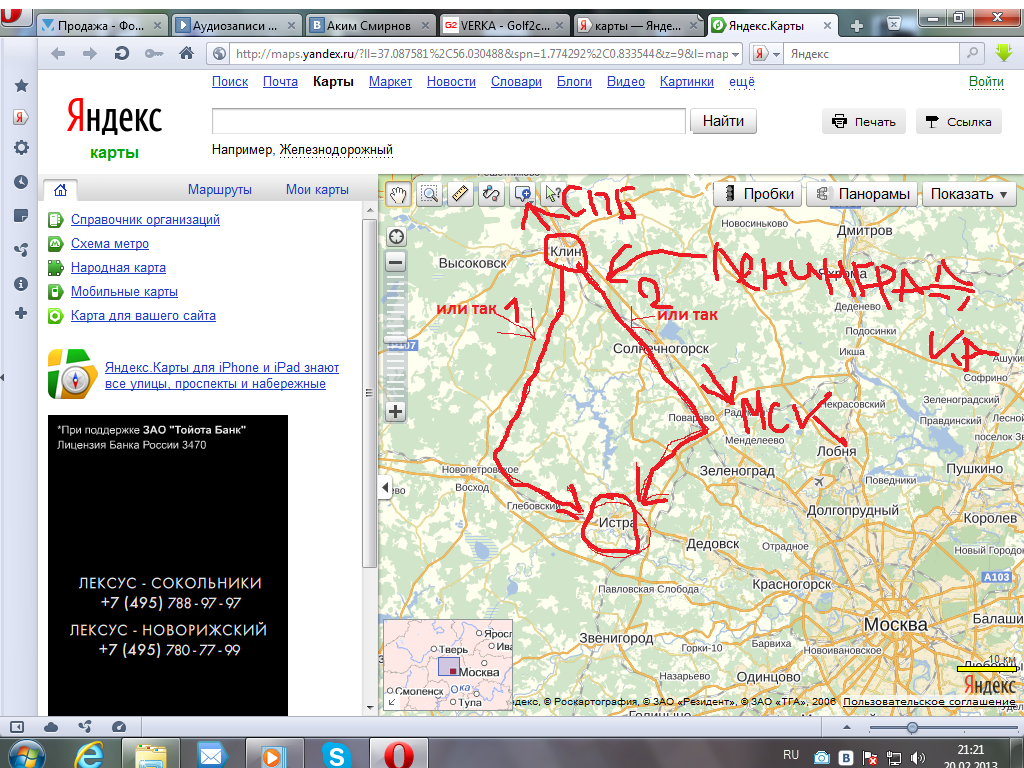Switch to the VERKA - Golf2c browser tab
This screenshot has height=768, width=1024.
click(x=504, y=25)
